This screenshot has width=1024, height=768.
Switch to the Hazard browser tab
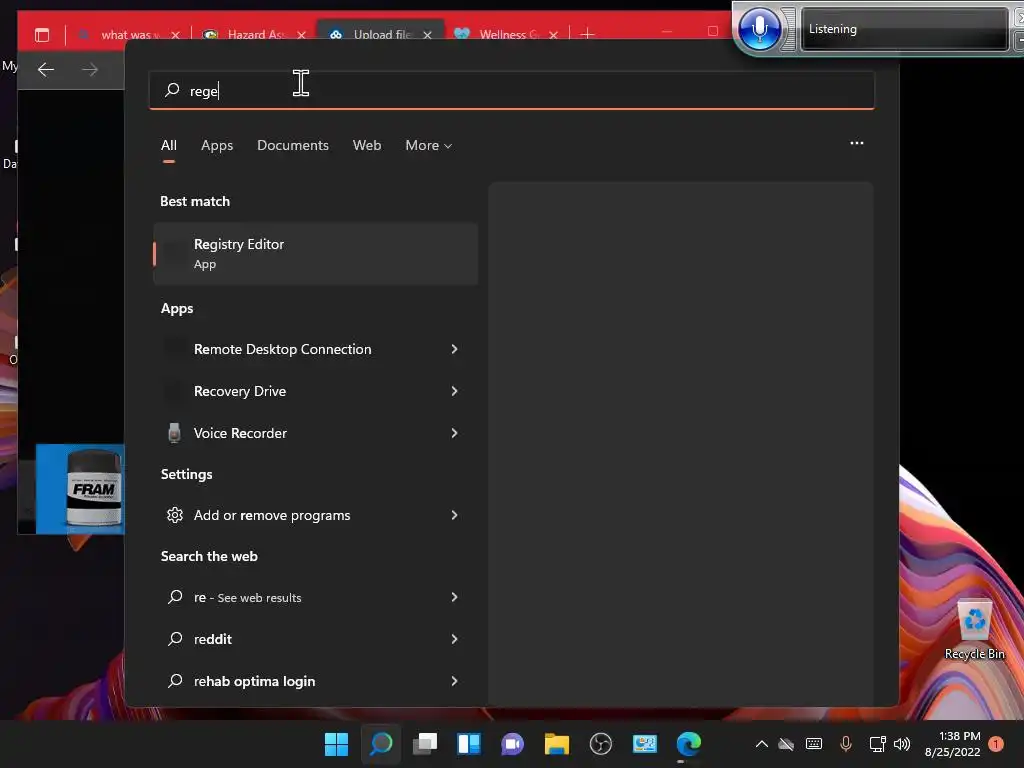tap(253, 35)
